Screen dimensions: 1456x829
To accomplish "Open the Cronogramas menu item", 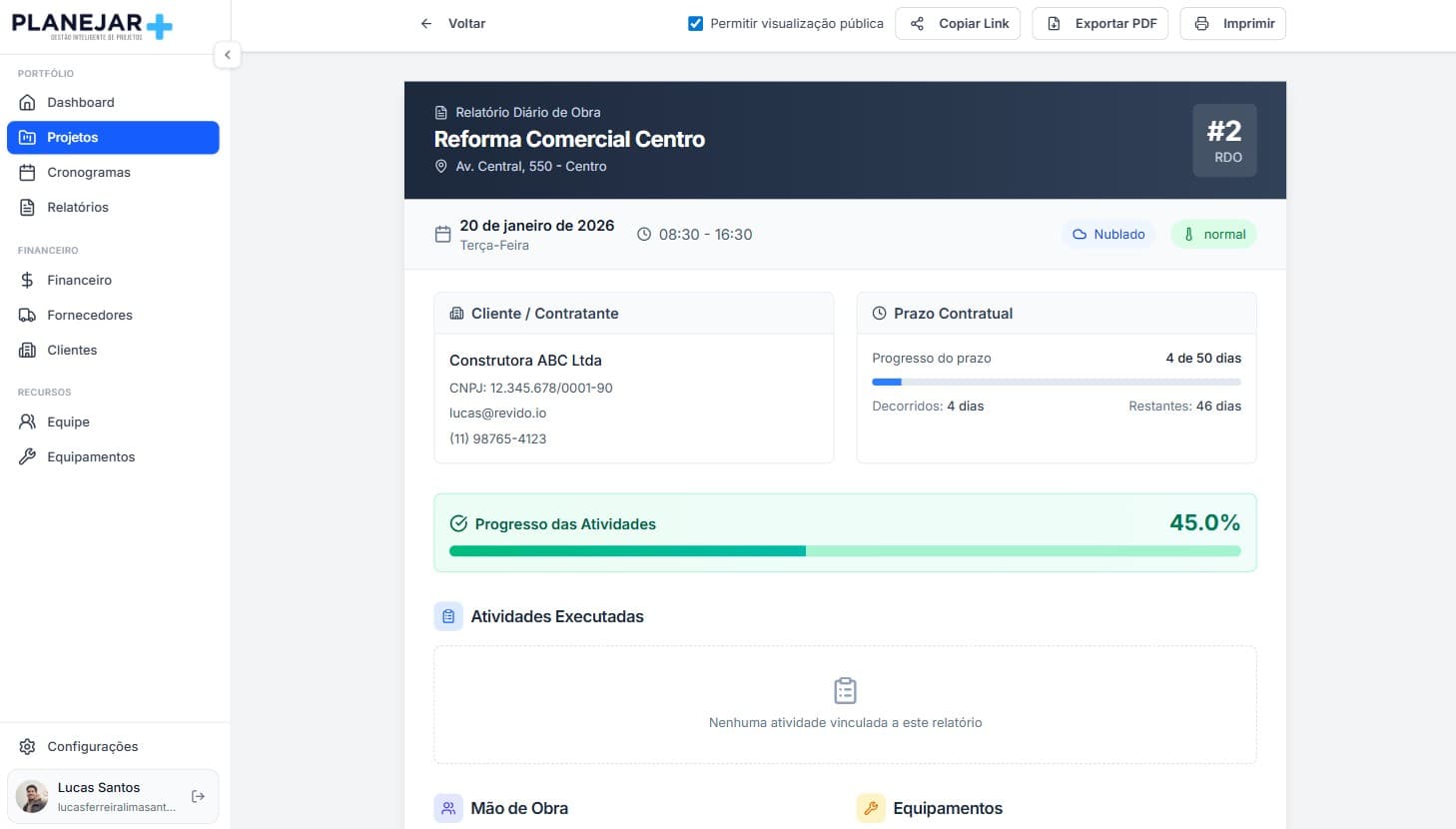I will click(x=88, y=172).
